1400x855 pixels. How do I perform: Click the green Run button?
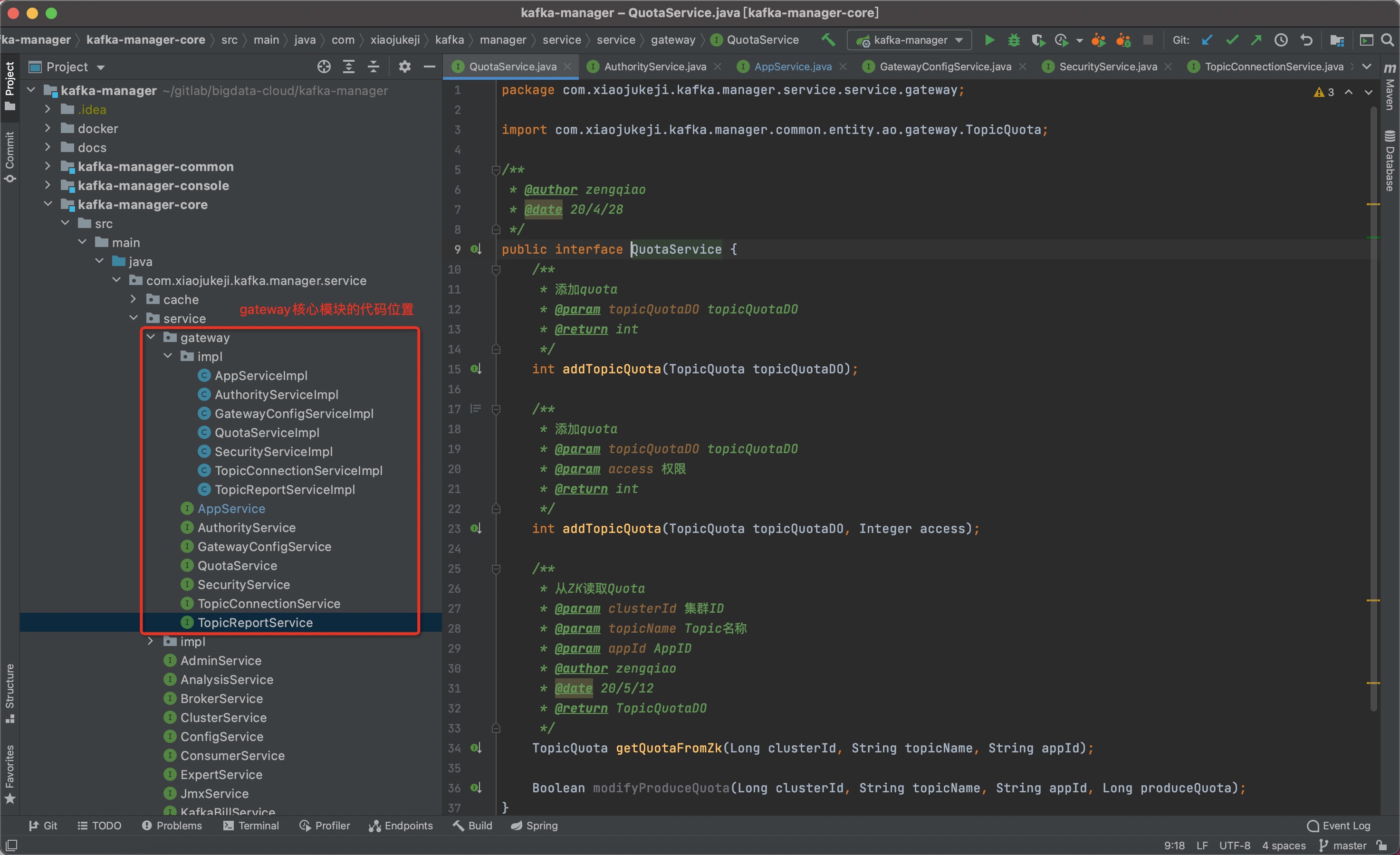tap(989, 40)
